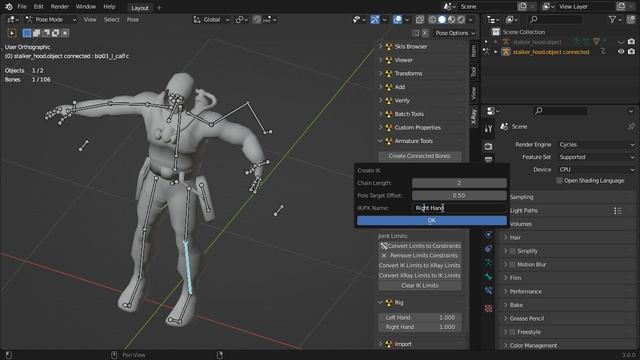Open the Help menu
This screenshot has width=640, height=360.
pyautogui.click(x=109, y=7)
